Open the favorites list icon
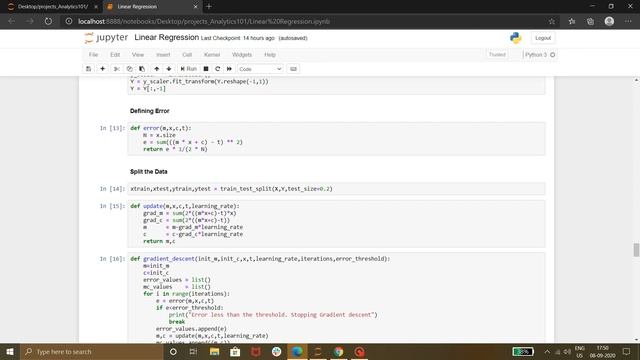This screenshot has height=360, width=640. click(x=572, y=21)
